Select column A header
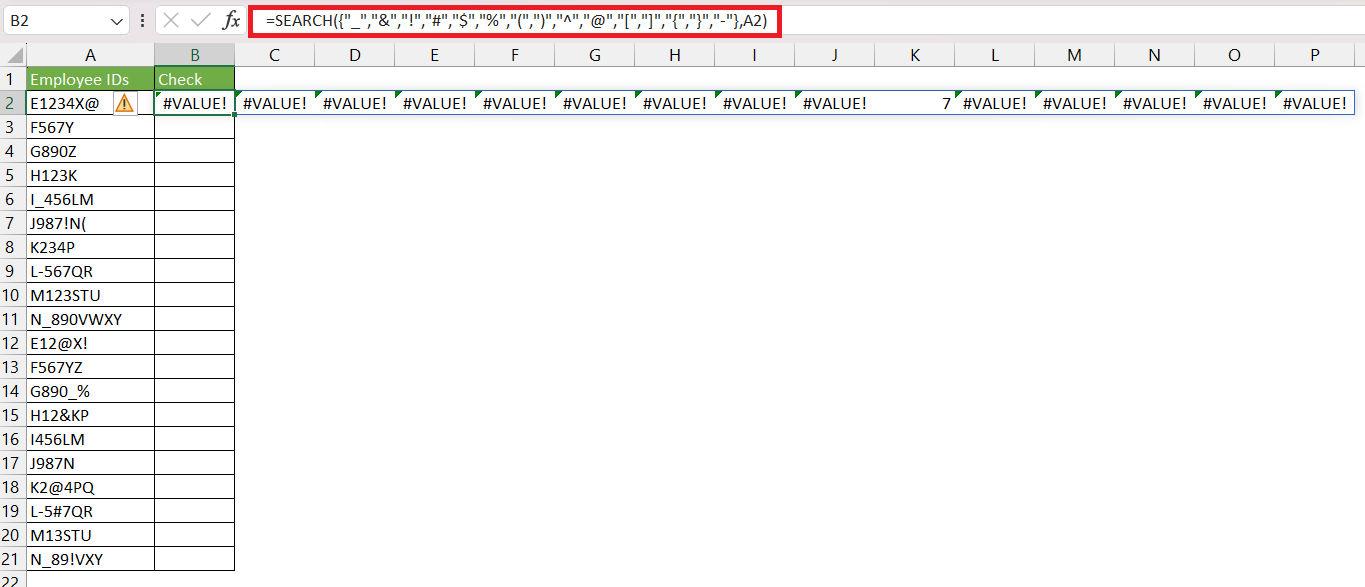This screenshot has height=587, width=1365. click(91, 55)
